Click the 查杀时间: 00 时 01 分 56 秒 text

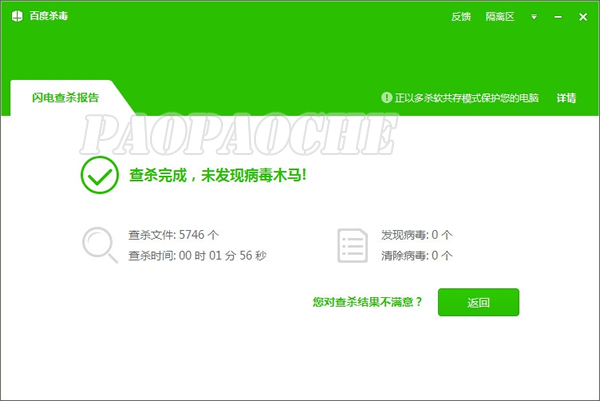[x=197, y=255]
